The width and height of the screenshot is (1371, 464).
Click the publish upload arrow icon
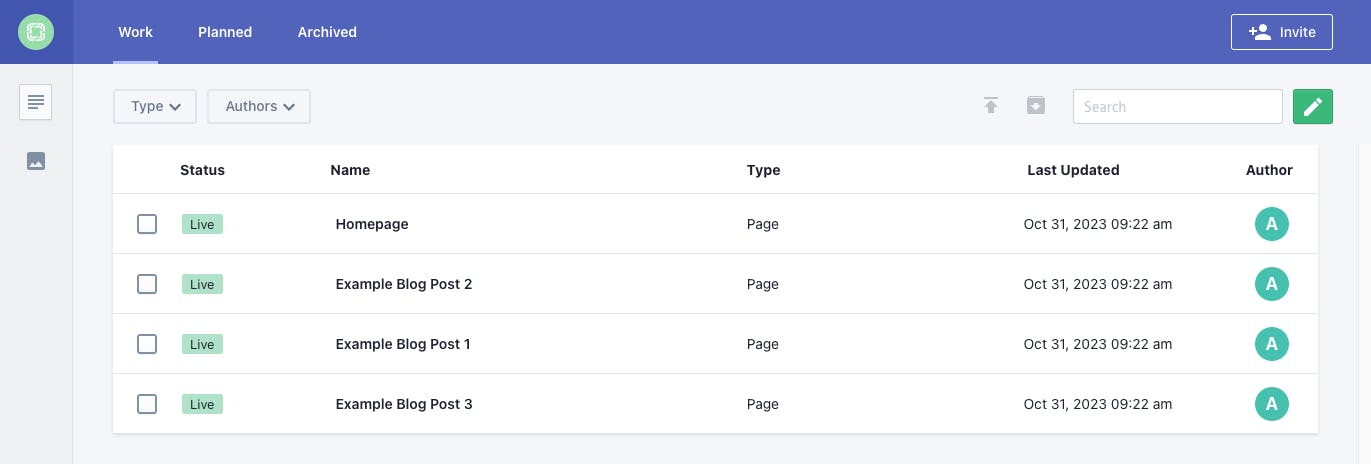click(x=991, y=106)
